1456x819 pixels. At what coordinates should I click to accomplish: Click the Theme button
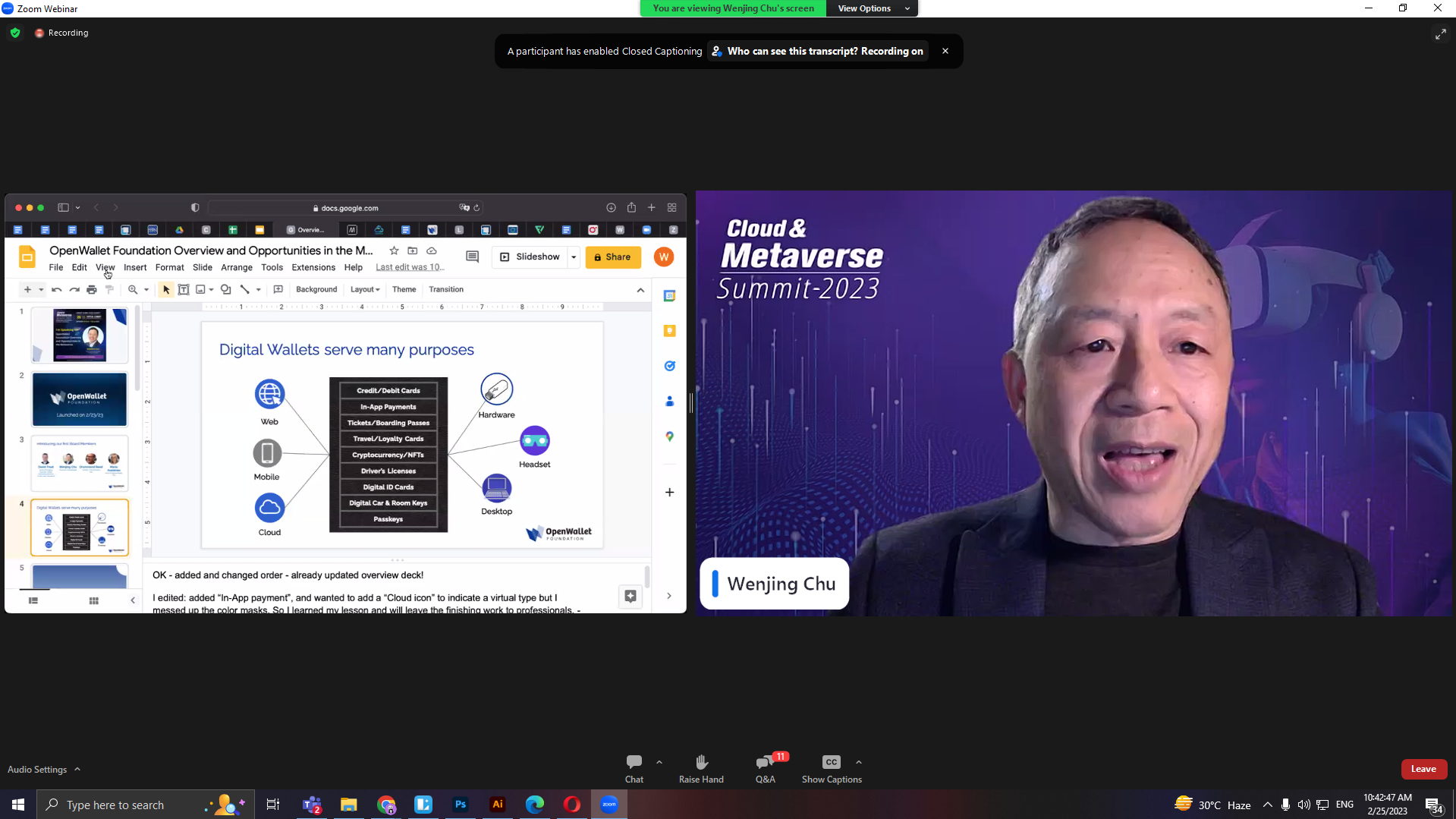(404, 290)
